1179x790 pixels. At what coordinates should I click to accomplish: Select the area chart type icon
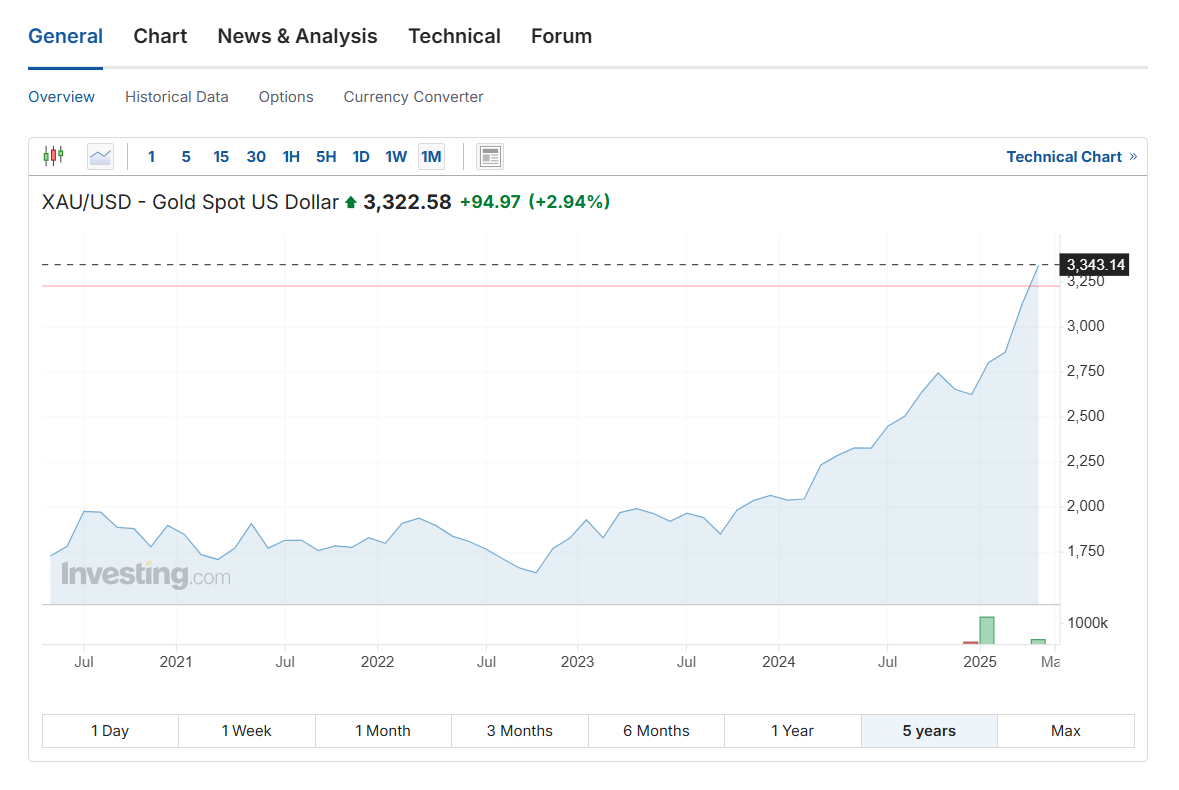[x=100, y=156]
